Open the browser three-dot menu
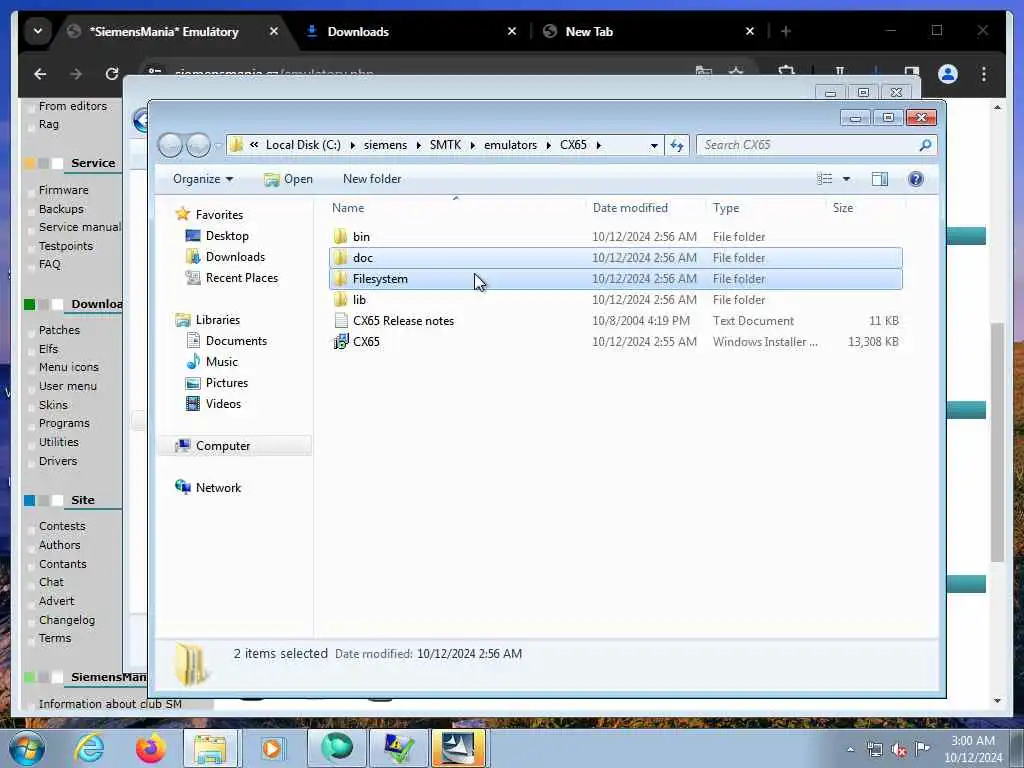Screen dimensions: 1024x768 coord(984,74)
